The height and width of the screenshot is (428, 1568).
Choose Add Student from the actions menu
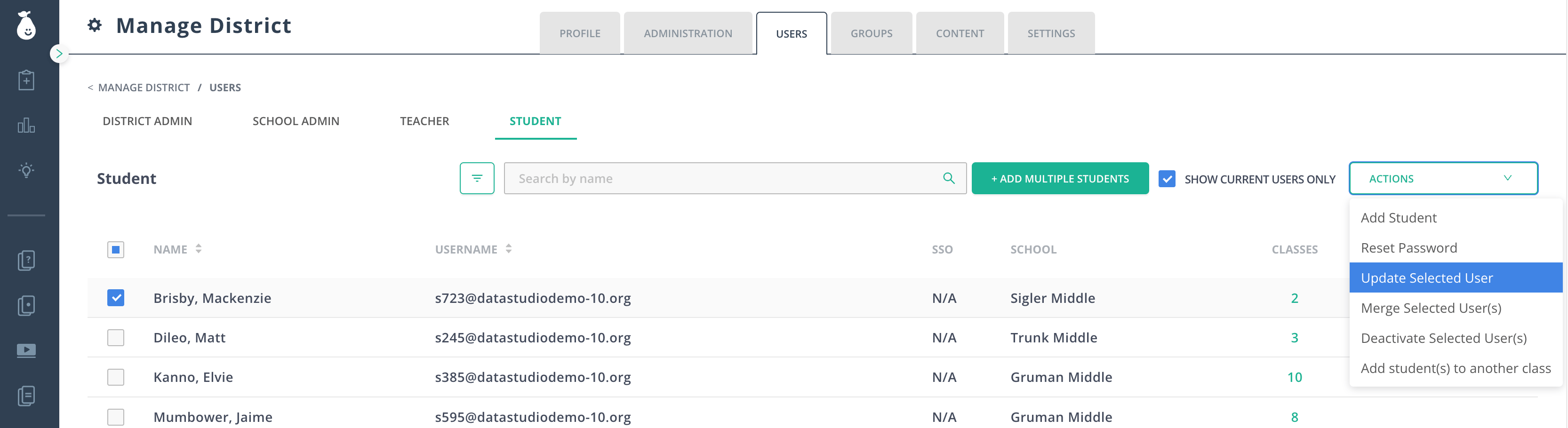[1456, 218]
